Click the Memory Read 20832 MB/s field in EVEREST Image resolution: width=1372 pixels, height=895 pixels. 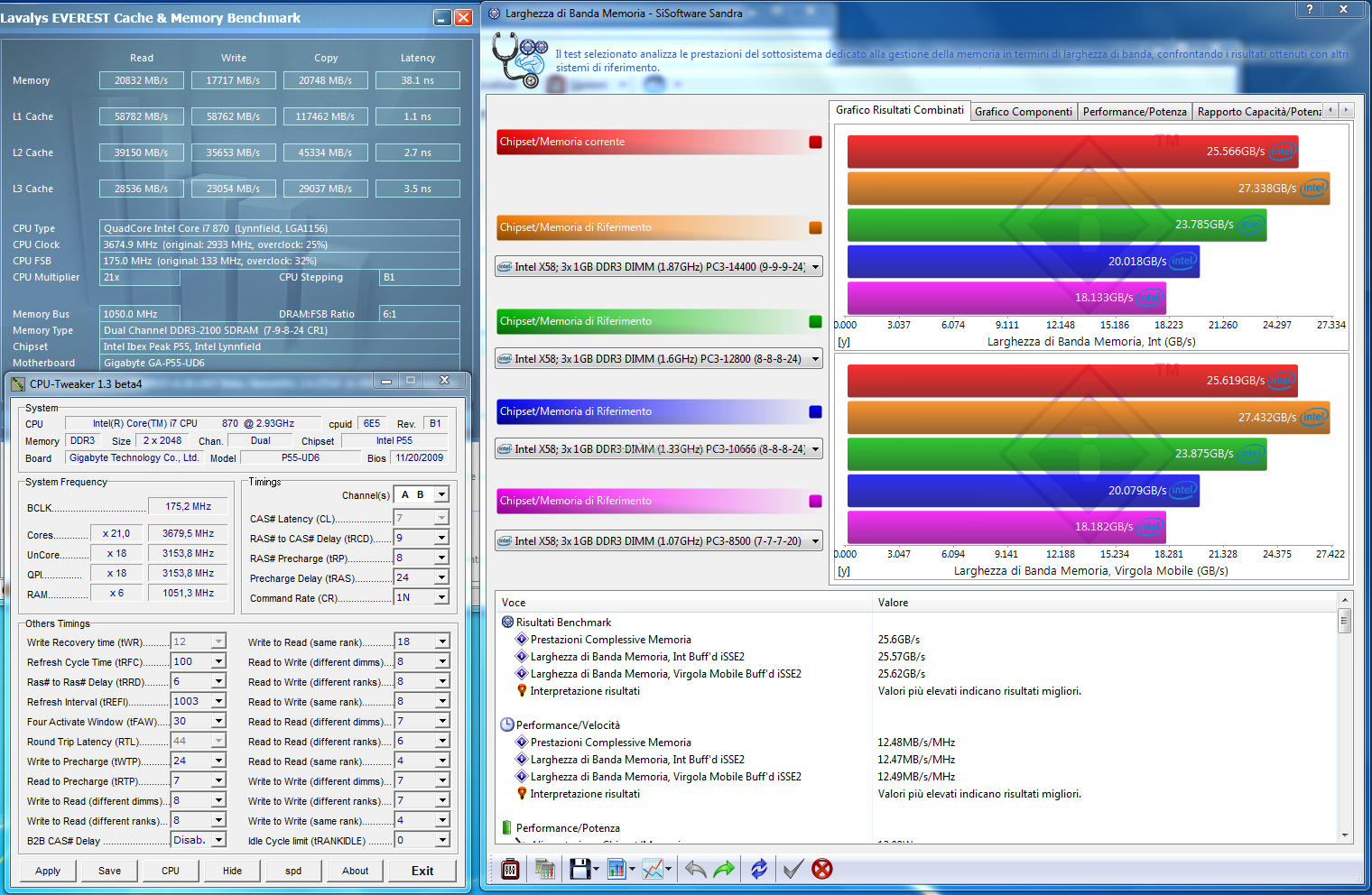coord(142,80)
